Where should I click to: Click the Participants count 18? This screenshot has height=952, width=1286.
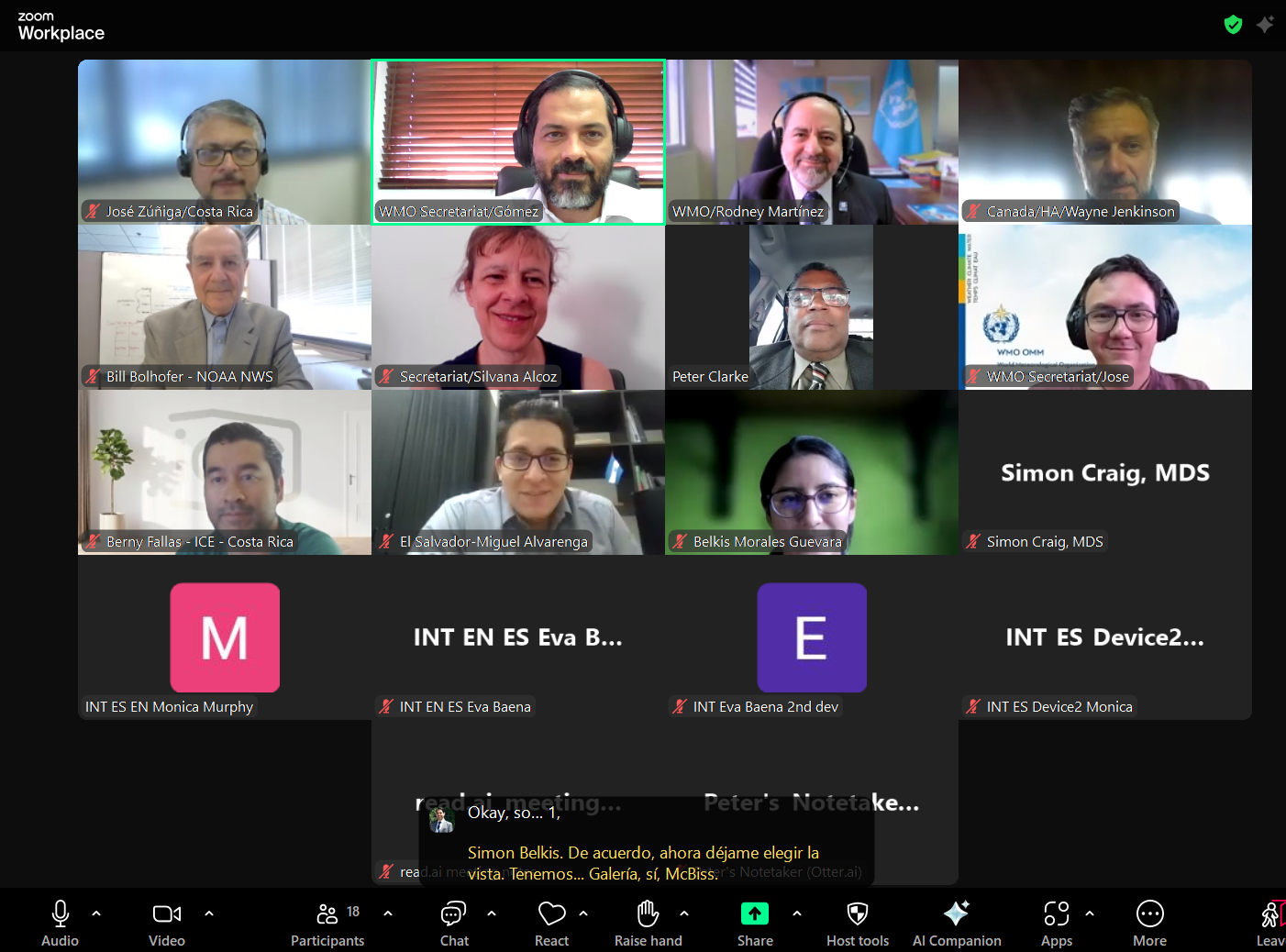pos(353,912)
